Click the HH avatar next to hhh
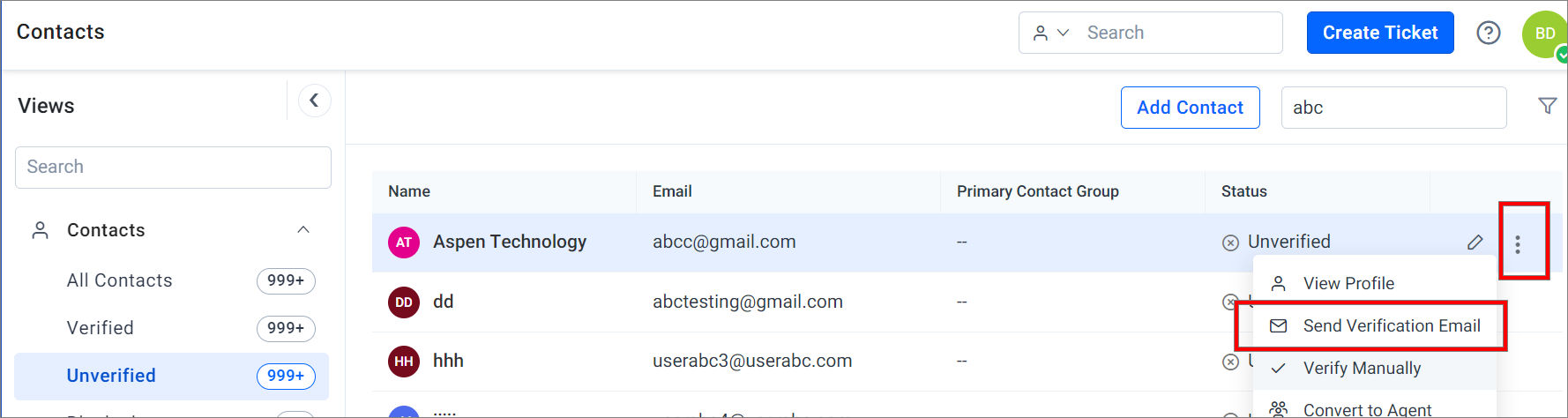 (404, 362)
